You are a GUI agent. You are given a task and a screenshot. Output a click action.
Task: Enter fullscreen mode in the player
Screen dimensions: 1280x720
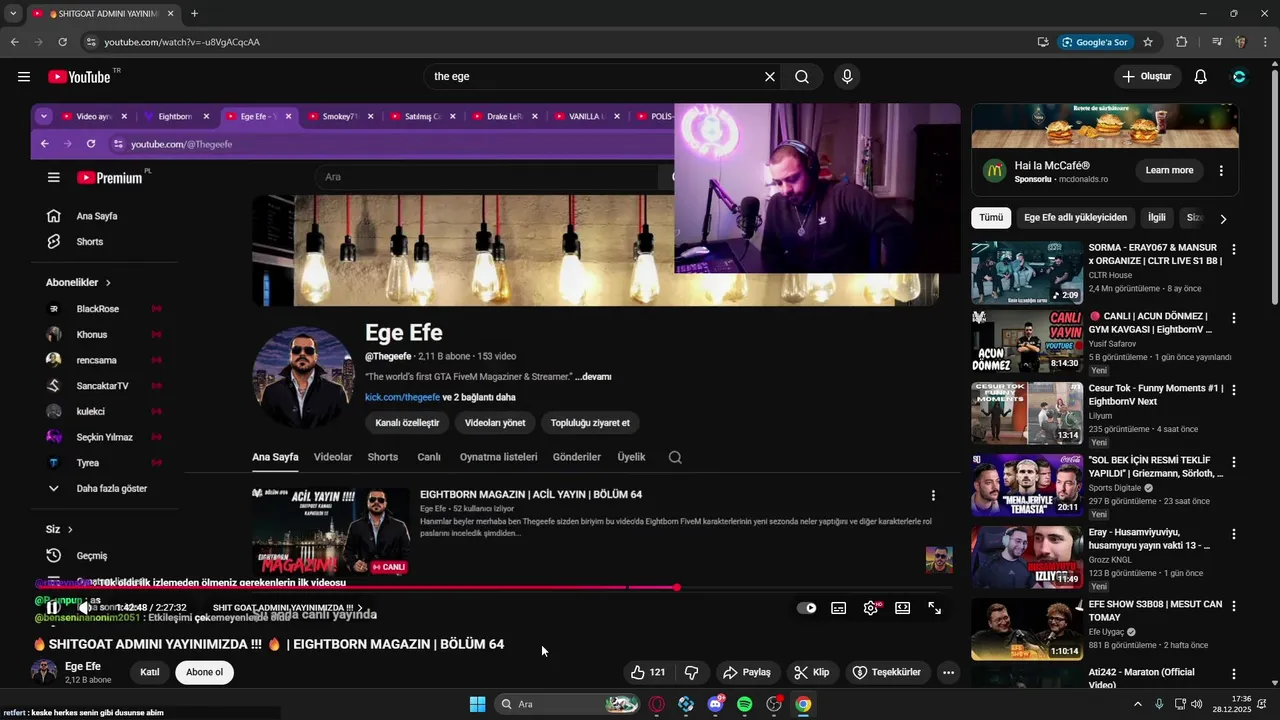point(935,608)
